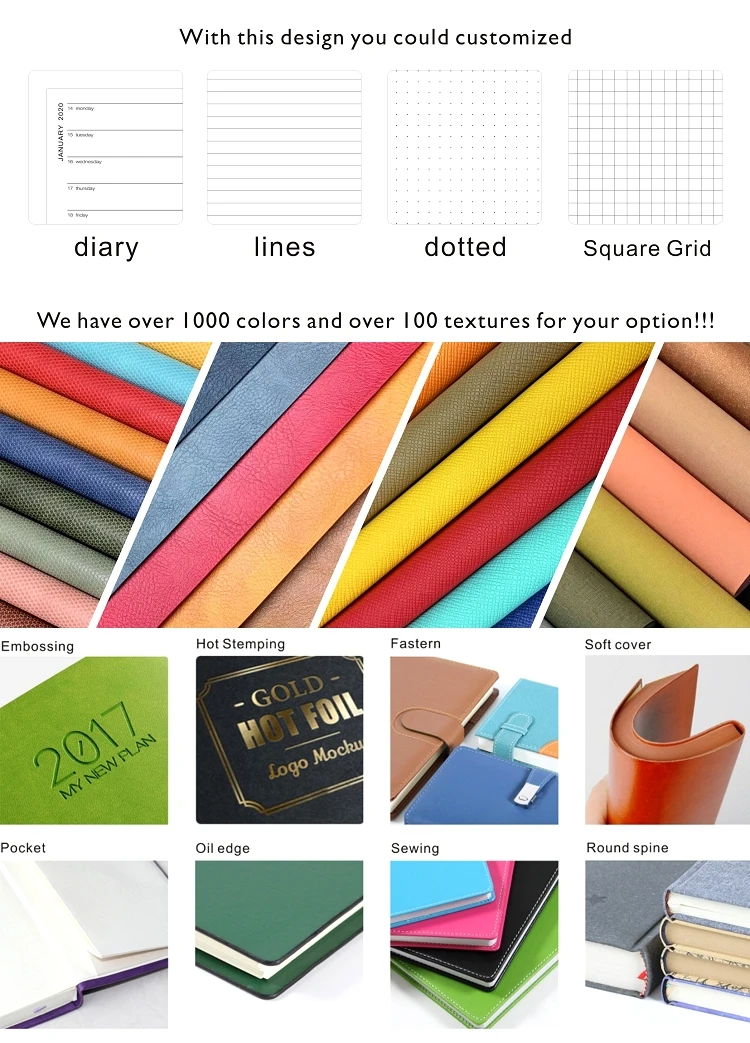
Task: Click the 'Square Grid' label text
Action: [x=647, y=248]
